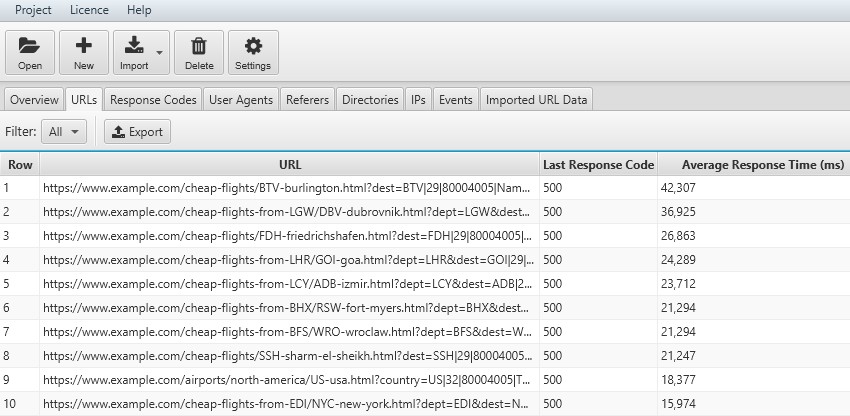Switch to the Response Codes tab
Viewport: 850px width, 416px height.
pyautogui.click(x=153, y=100)
